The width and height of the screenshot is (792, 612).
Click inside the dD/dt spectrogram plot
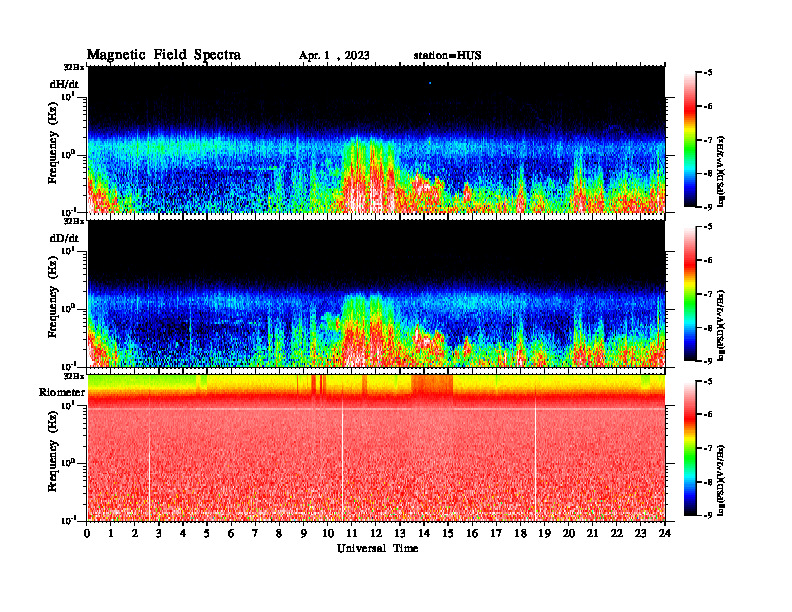(376, 293)
